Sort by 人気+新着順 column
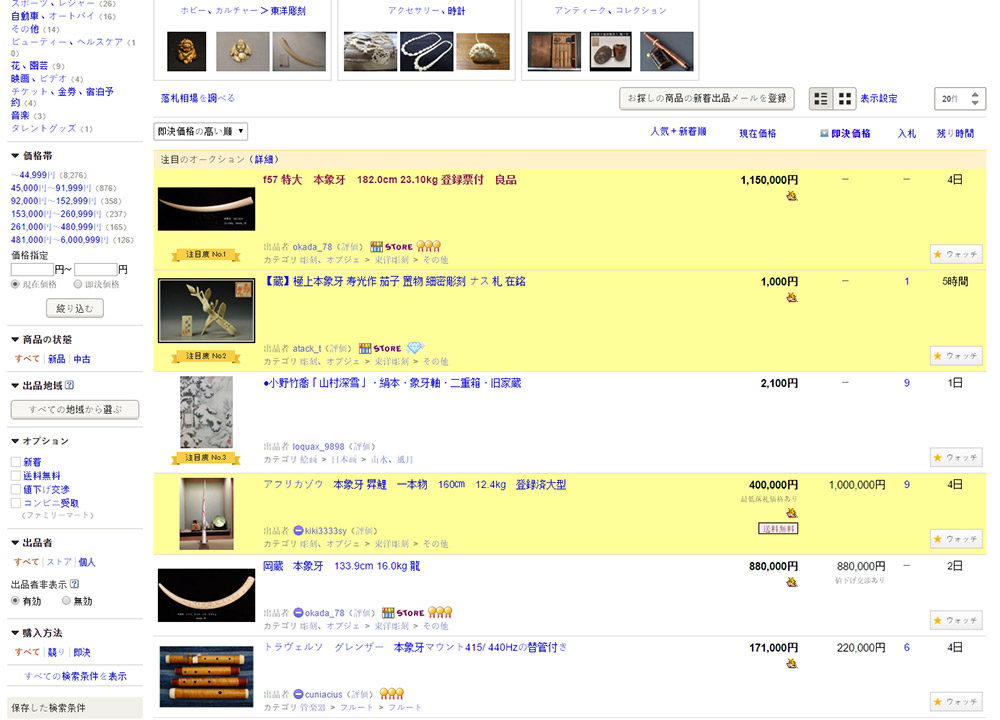The height and width of the screenshot is (720, 1000). coord(678,131)
